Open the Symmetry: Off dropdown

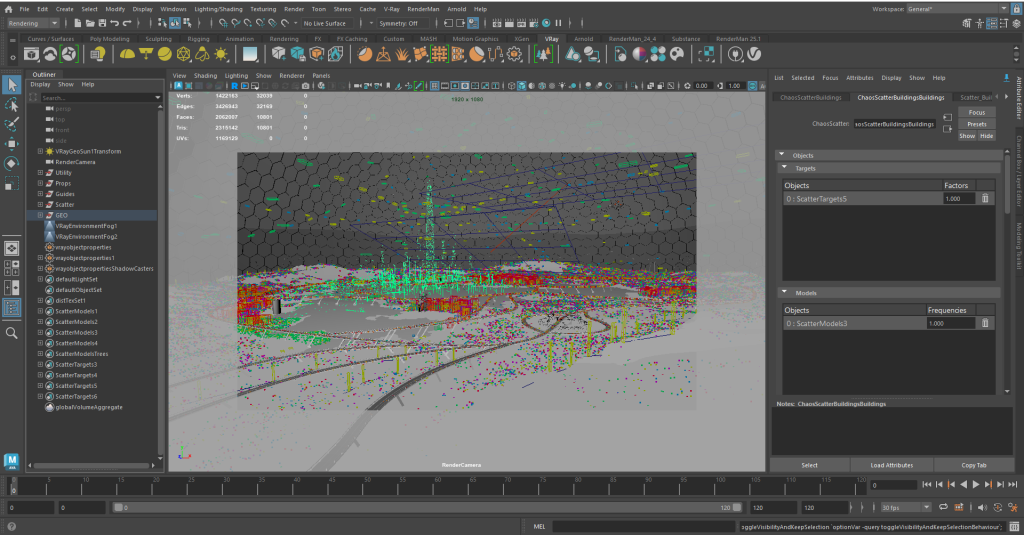pos(402,22)
